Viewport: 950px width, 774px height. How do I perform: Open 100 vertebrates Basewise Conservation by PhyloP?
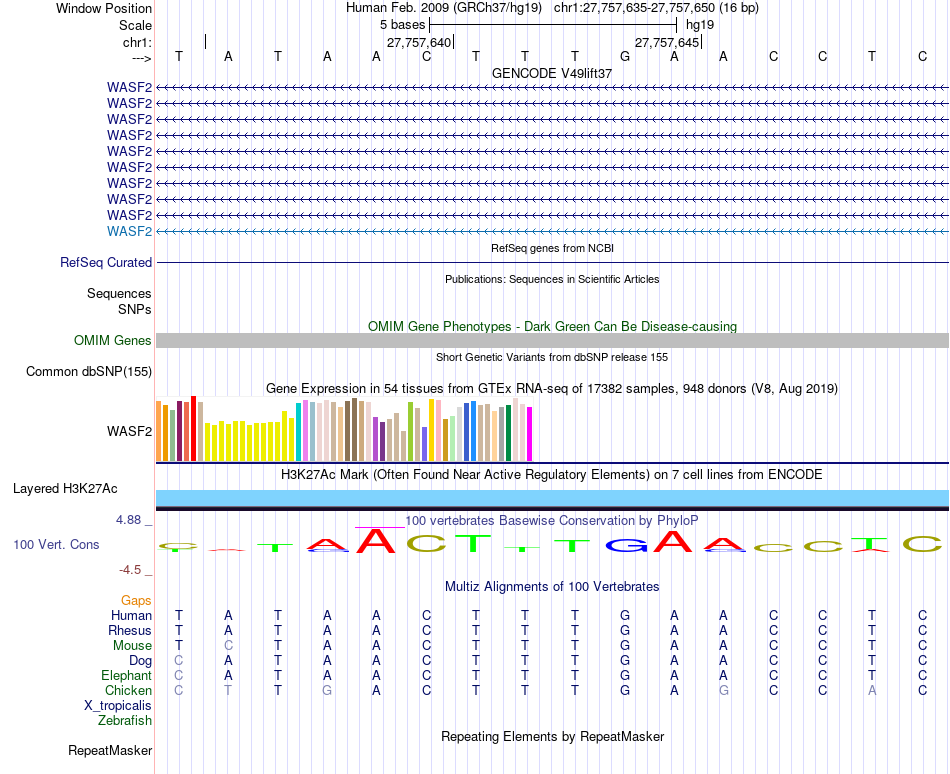tap(552, 520)
